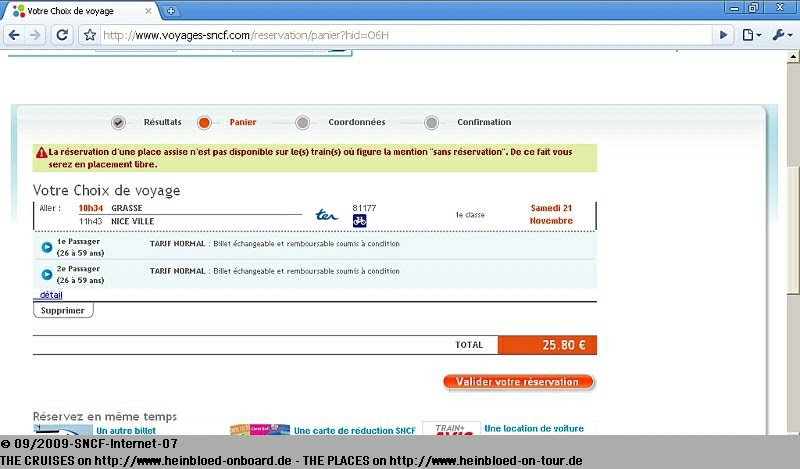Click the Un autre billet link
800x469 pixels.
[126, 431]
